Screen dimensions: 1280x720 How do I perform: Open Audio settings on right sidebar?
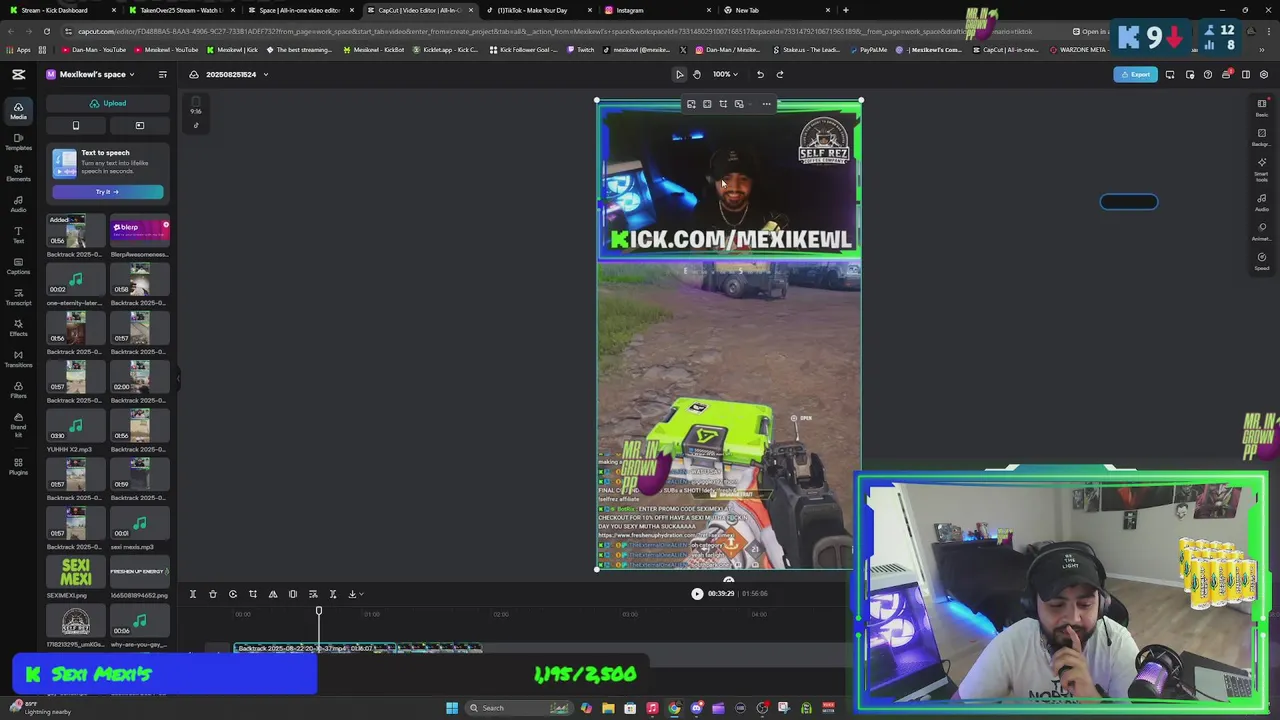[x=1262, y=203]
